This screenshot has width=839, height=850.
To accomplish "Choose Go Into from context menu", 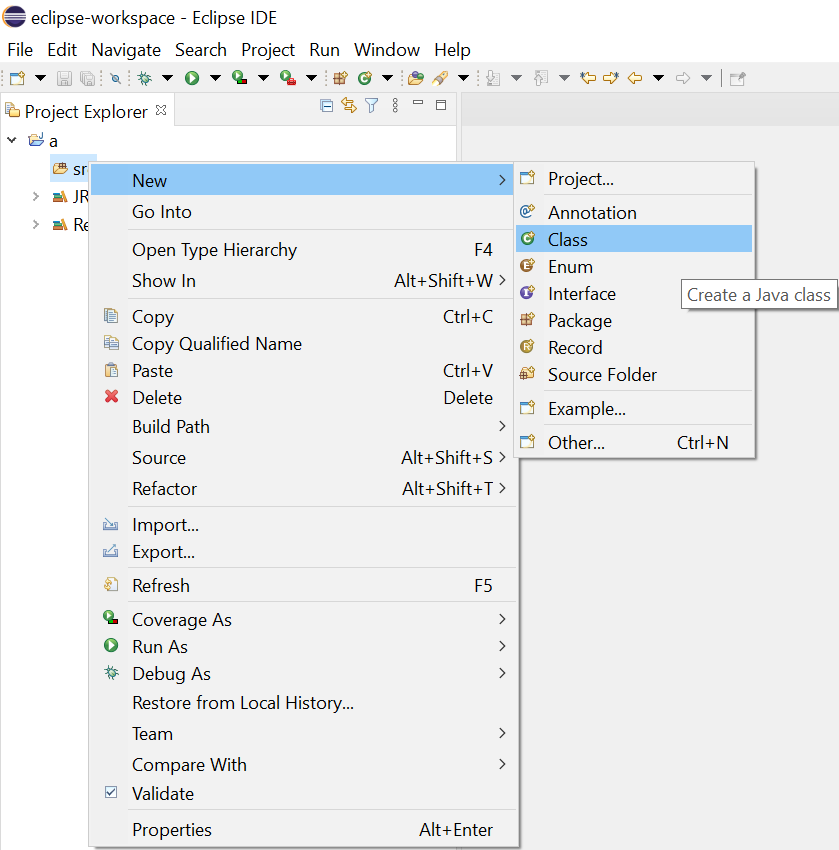I will (302, 211).
